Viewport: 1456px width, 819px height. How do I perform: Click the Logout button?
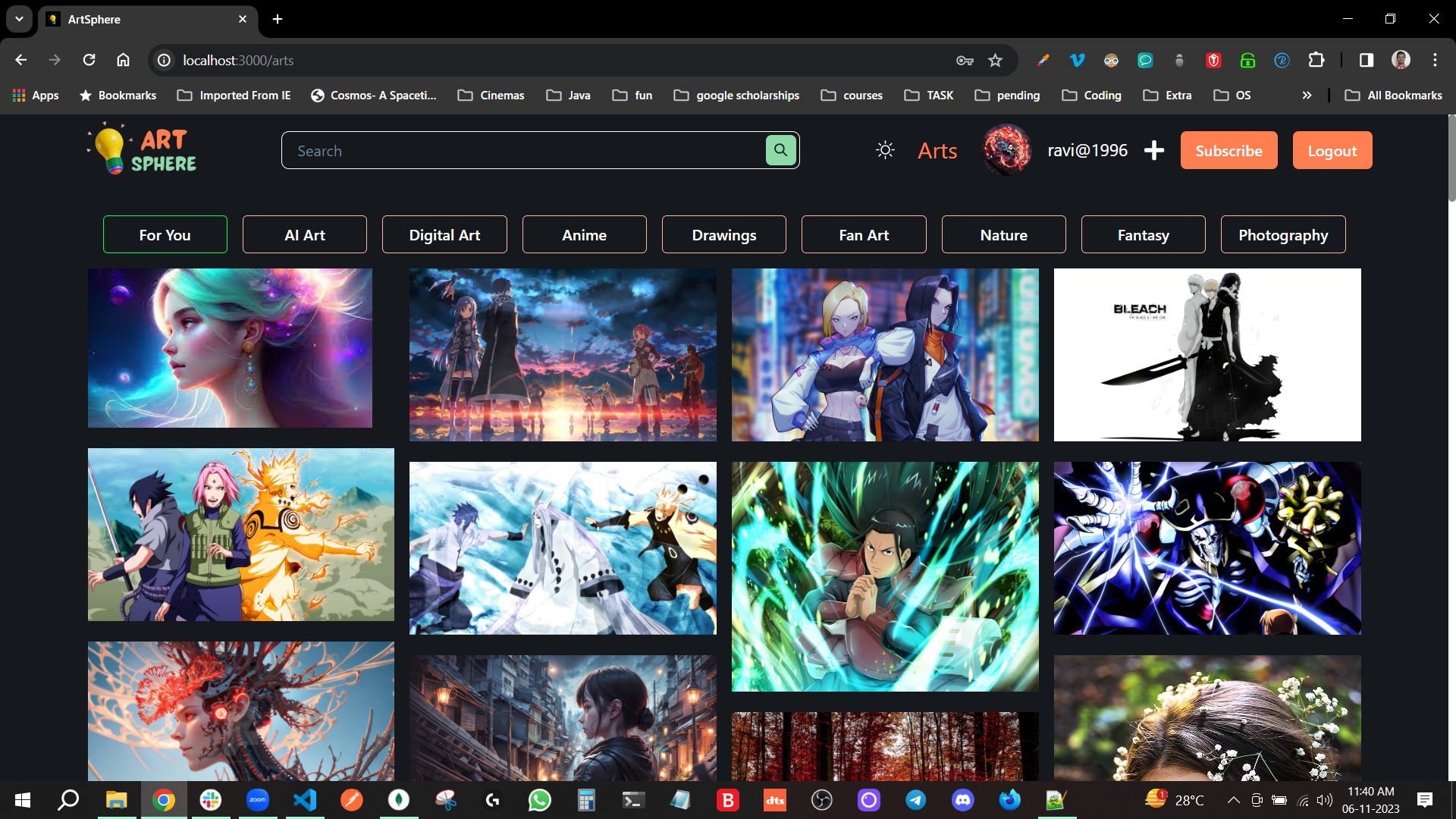coord(1332,150)
